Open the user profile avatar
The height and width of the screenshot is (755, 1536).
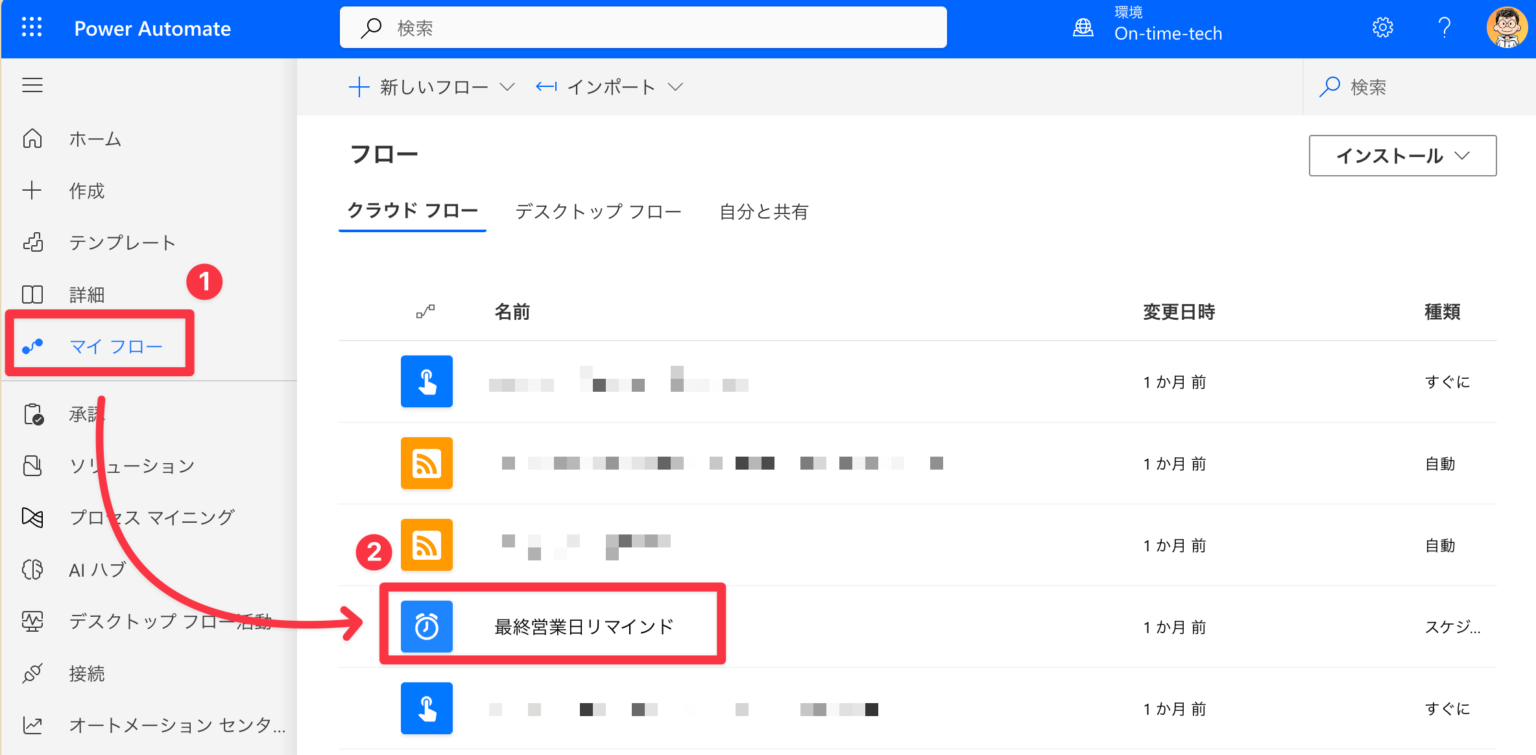coord(1507,28)
